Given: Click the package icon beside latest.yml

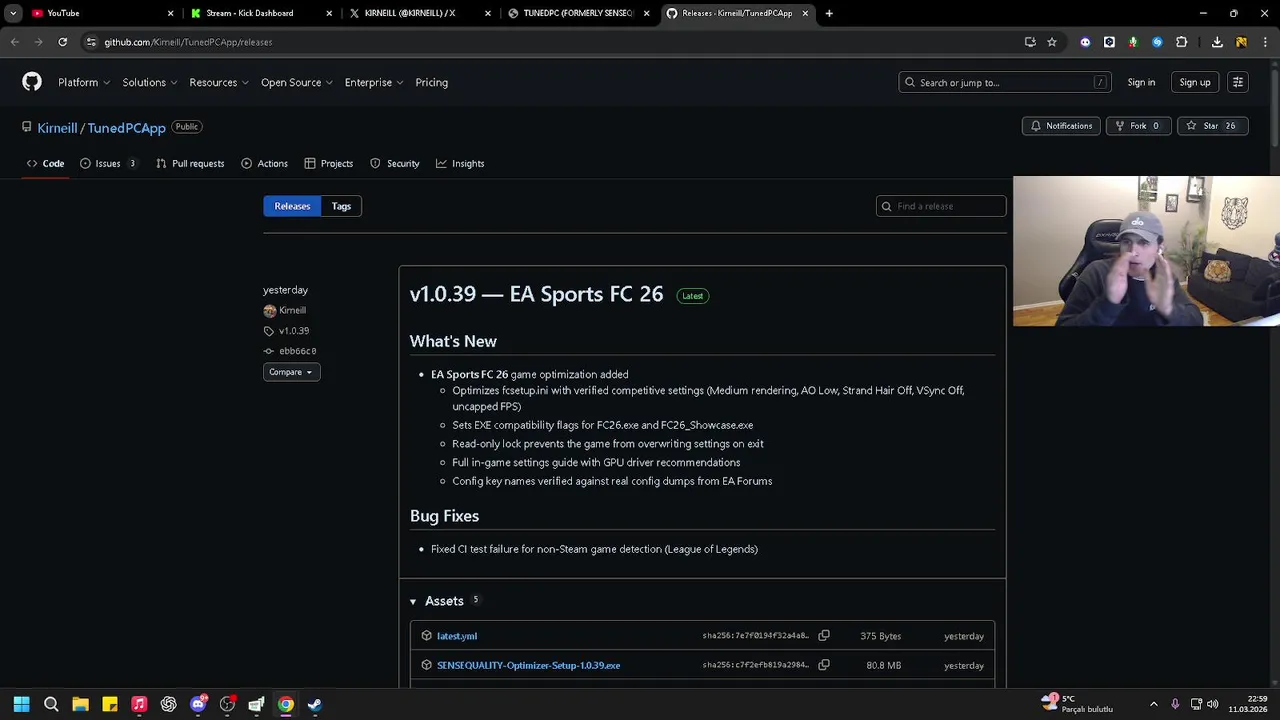Looking at the screenshot, I should (x=427, y=636).
